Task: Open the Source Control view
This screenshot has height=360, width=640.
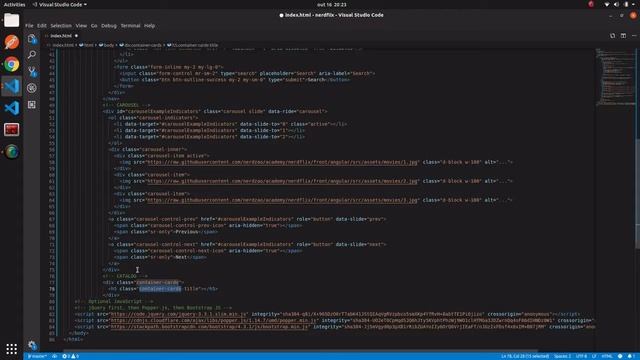Action: click(32, 71)
